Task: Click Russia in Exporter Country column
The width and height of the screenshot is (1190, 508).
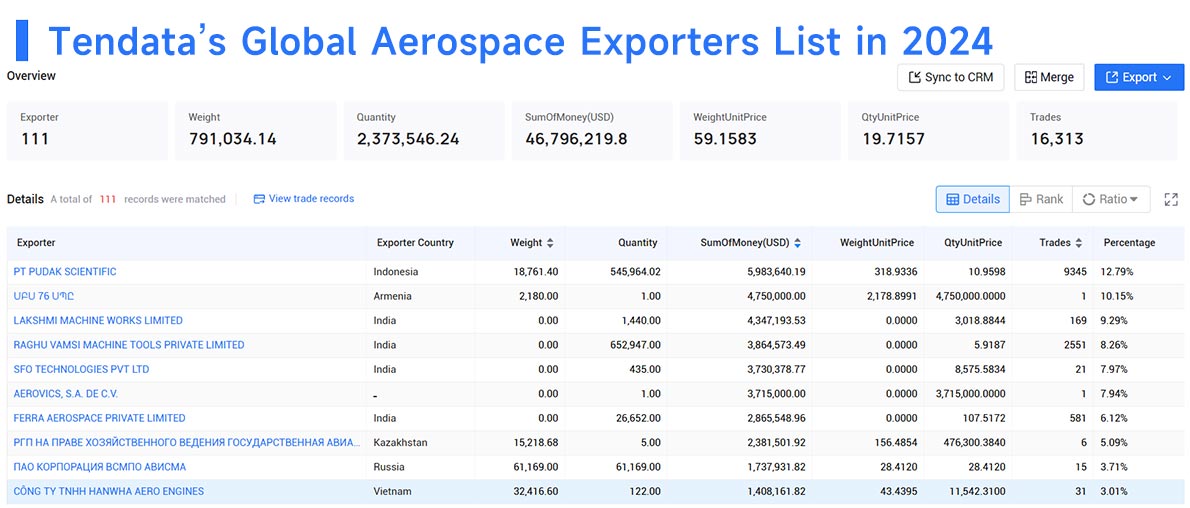Action: click(x=389, y=466)
